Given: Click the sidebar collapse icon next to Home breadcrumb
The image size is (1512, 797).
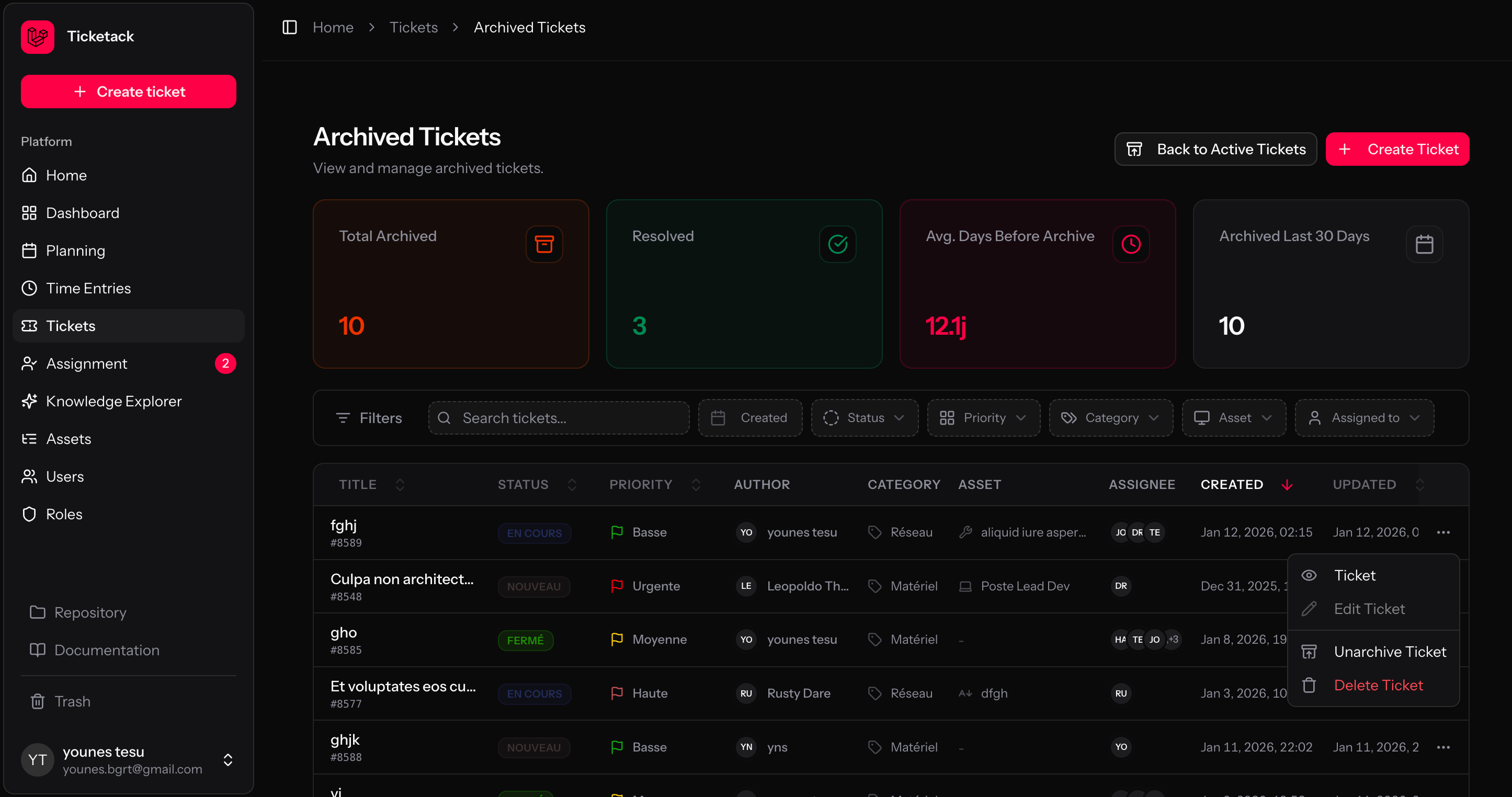Looking at the screenshot, I should point(289,27).
